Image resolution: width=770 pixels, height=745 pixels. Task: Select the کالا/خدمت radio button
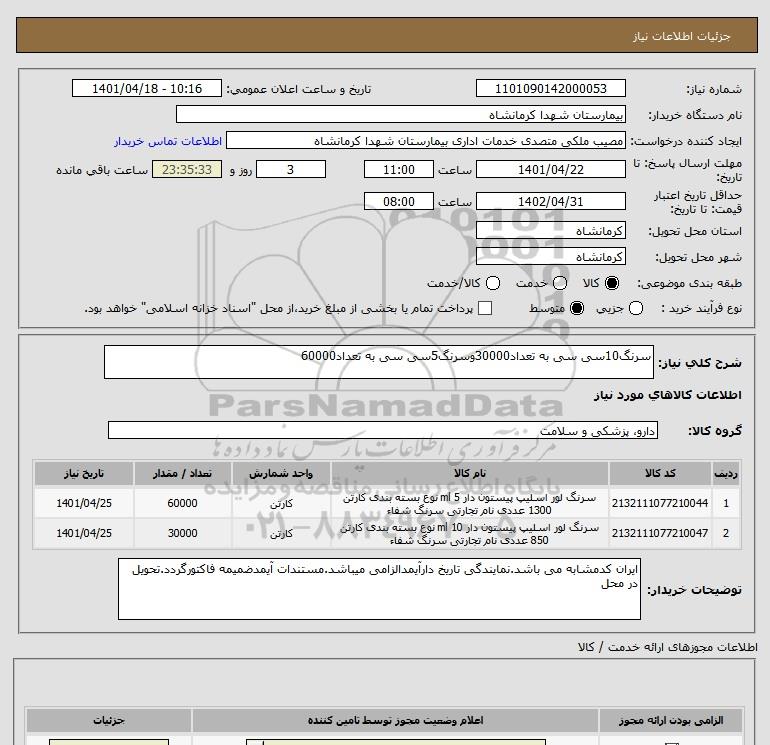click(493, 283)
